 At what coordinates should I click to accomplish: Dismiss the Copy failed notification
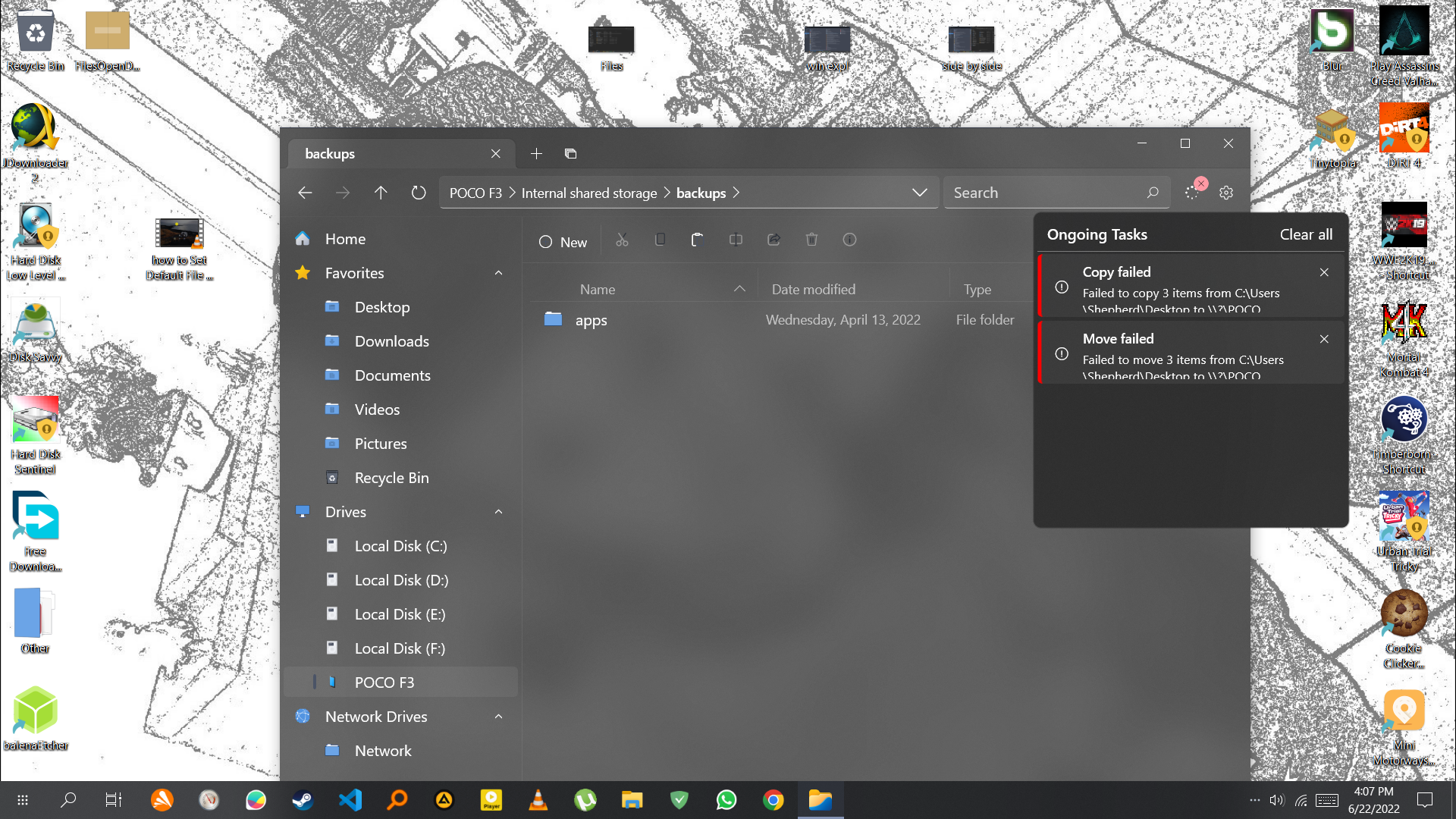point(1324,273)
